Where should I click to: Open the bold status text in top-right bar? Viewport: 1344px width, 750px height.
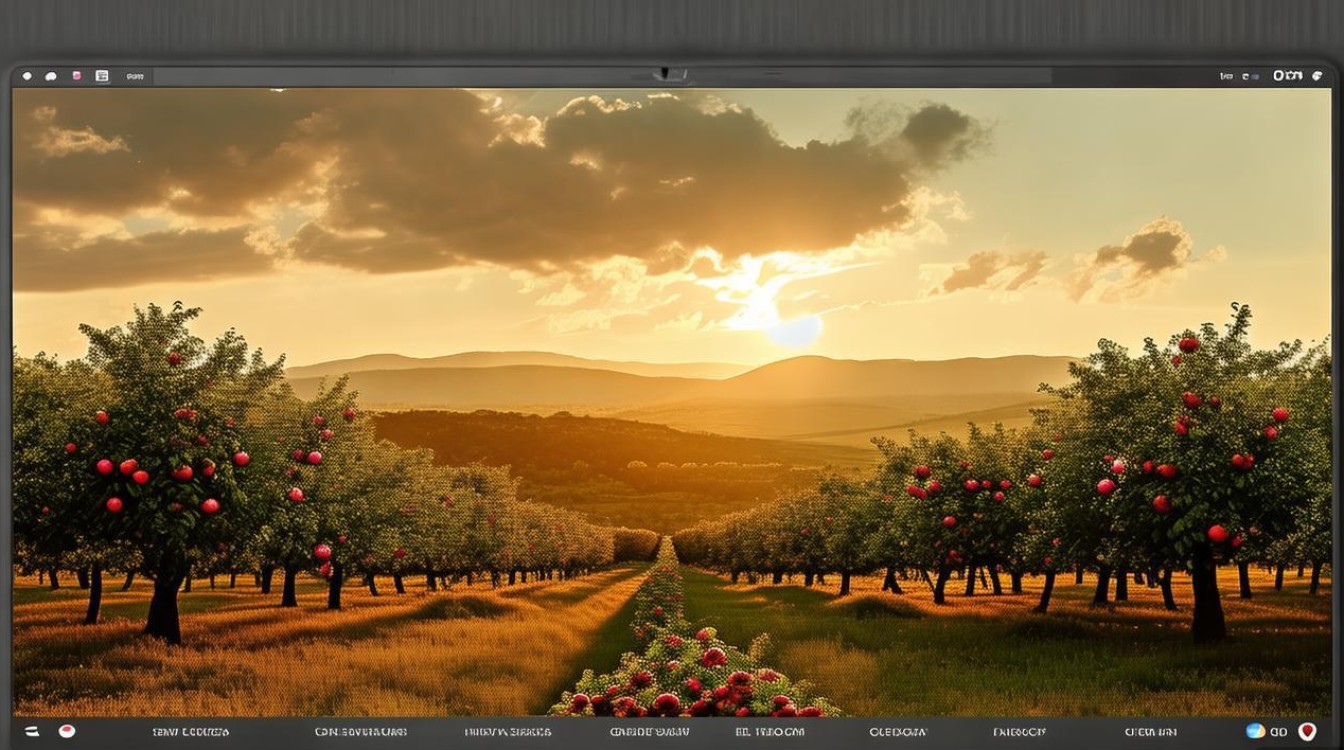(1288, 76)
